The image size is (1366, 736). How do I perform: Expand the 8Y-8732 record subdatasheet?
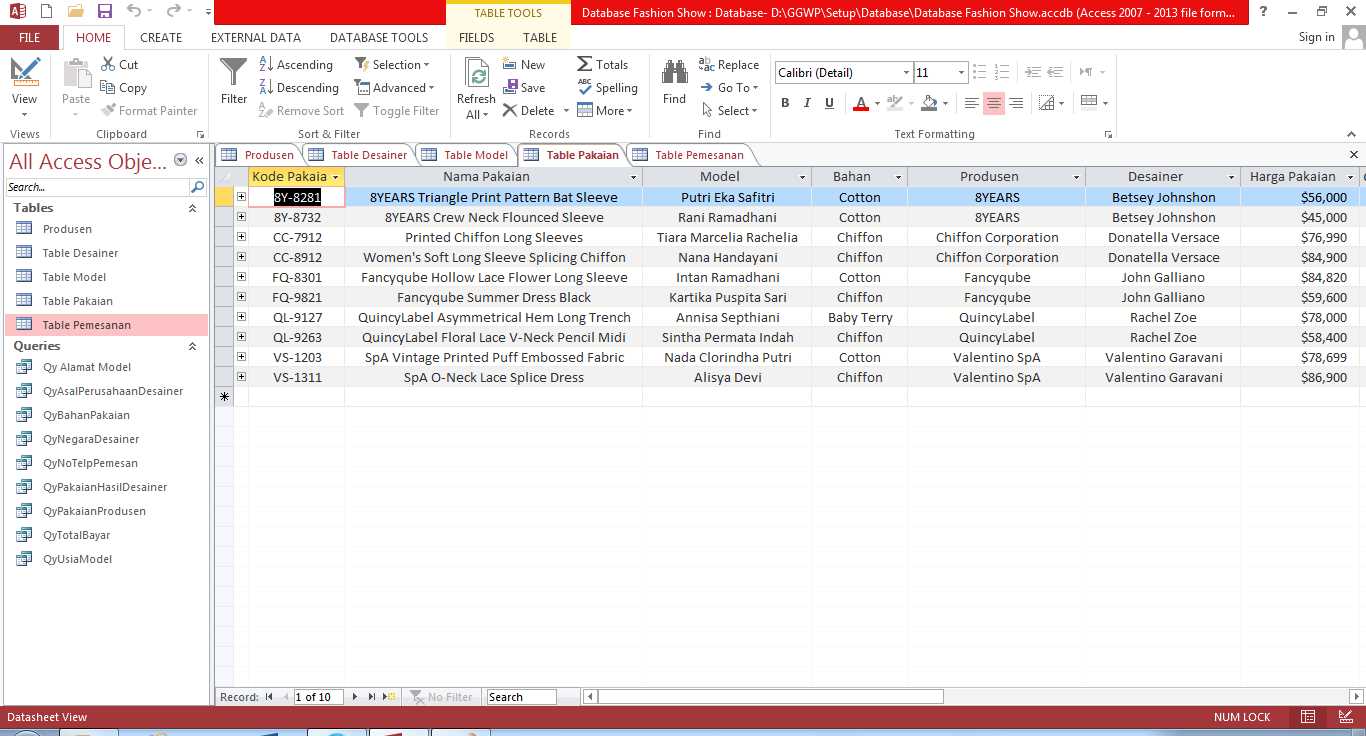tap(241, 217)
